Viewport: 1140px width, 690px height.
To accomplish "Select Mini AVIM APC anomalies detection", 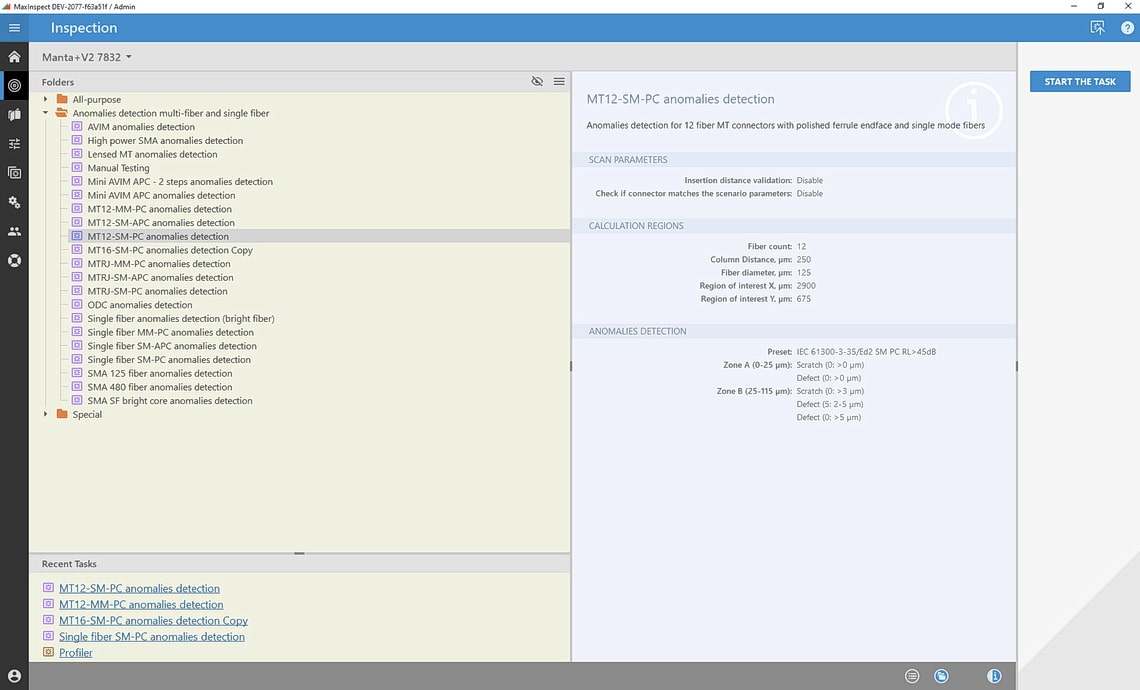I will tap(161, 195).
